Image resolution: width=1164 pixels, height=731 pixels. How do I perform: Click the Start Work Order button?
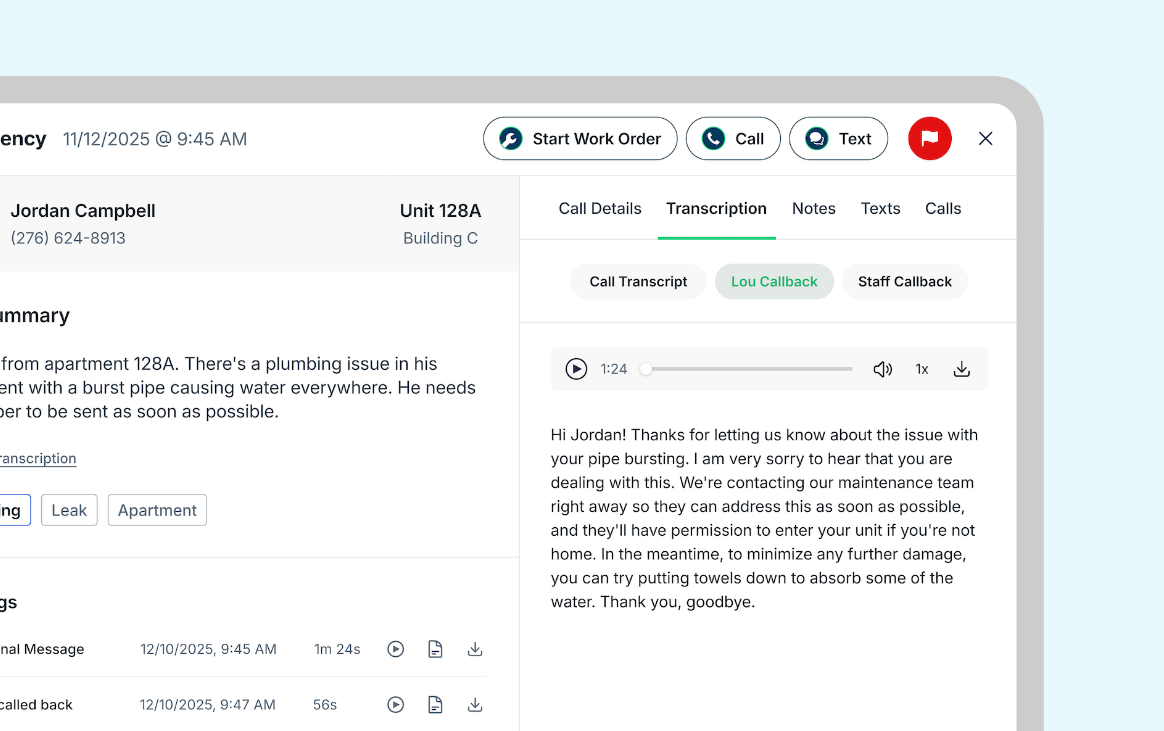pyautogui.click(x=580, y=139)
